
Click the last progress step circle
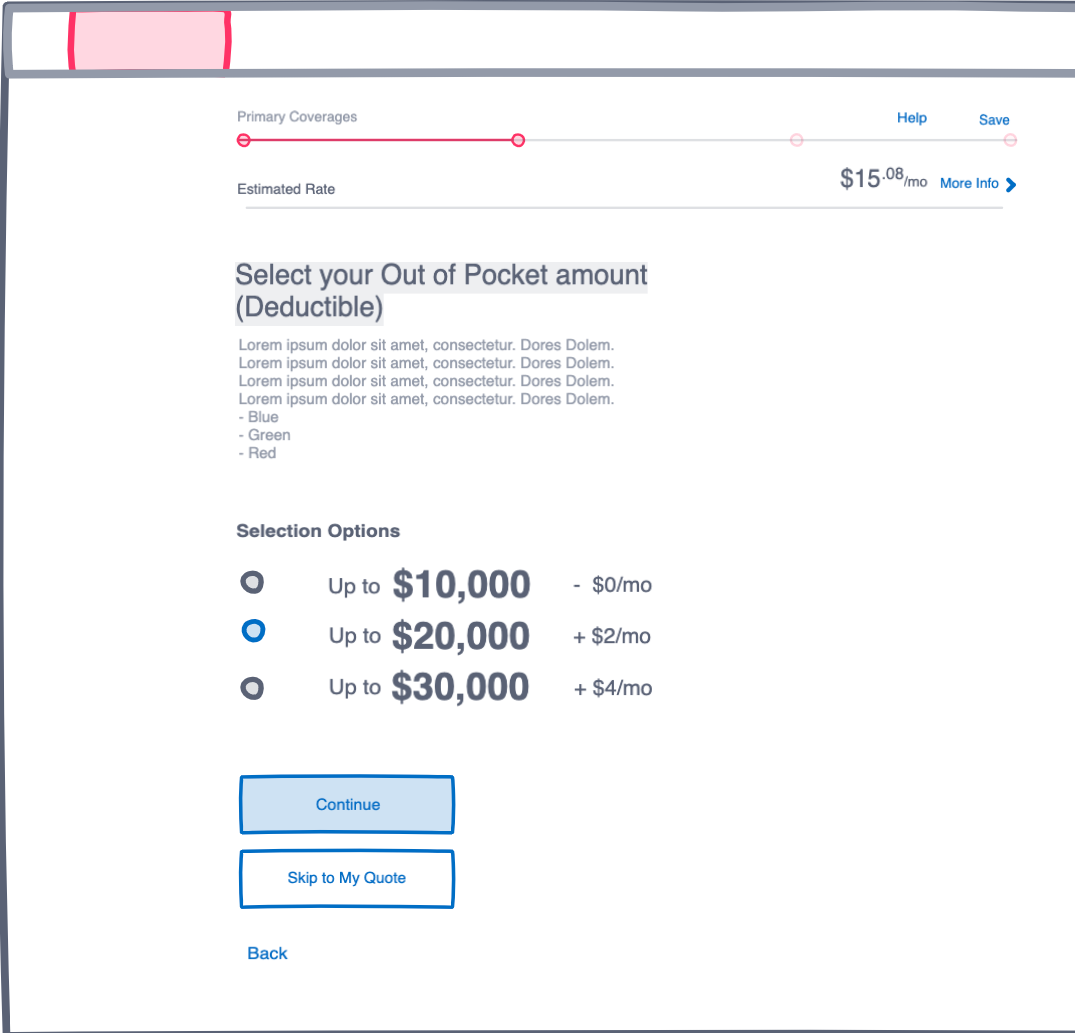tap(1010, 140)
